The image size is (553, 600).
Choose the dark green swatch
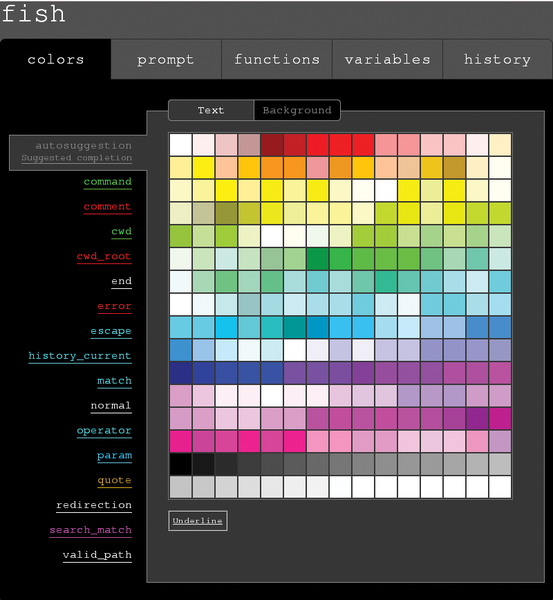[318, 259]
